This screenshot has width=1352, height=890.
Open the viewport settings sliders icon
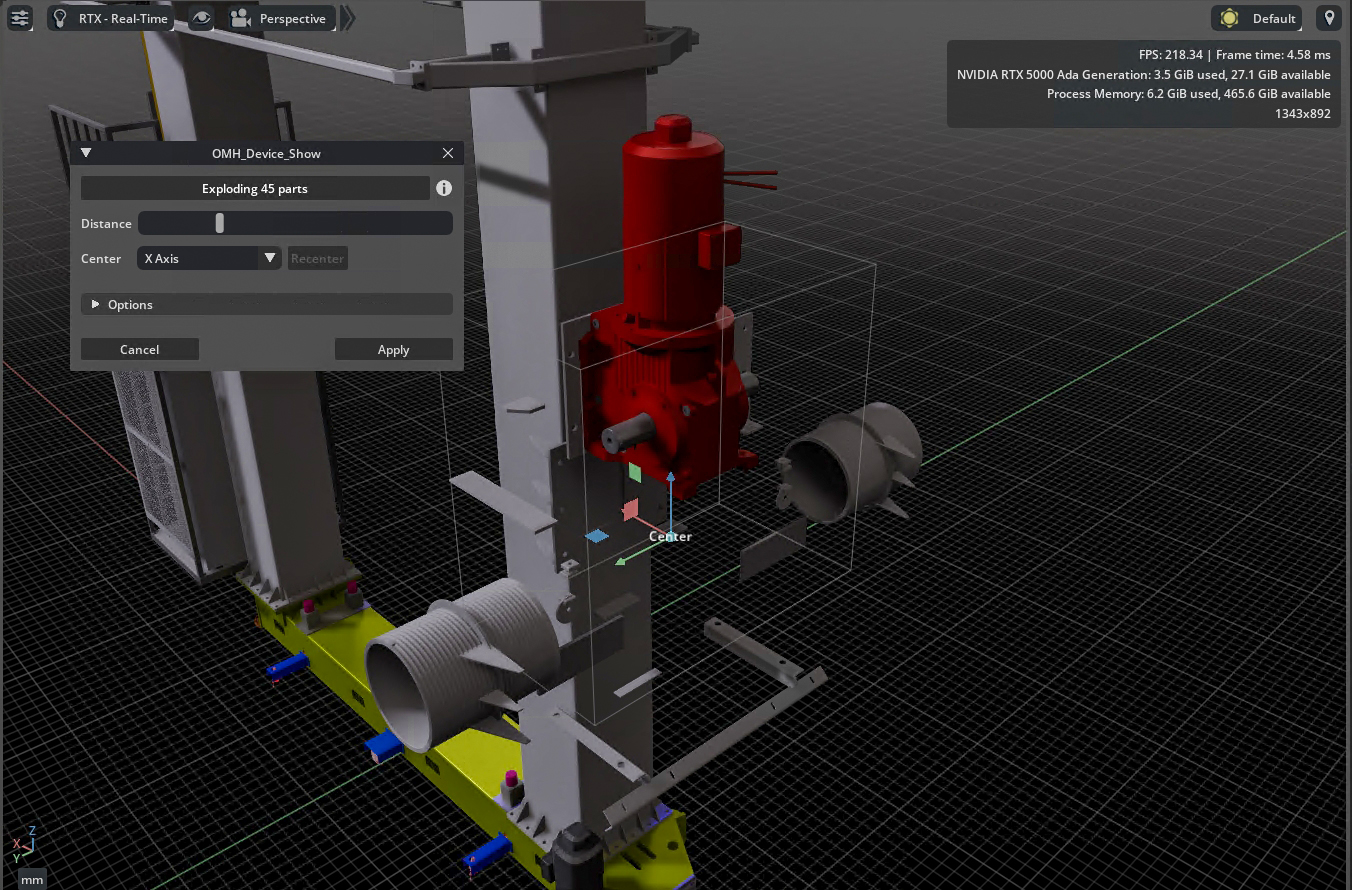tap(19, 18)
